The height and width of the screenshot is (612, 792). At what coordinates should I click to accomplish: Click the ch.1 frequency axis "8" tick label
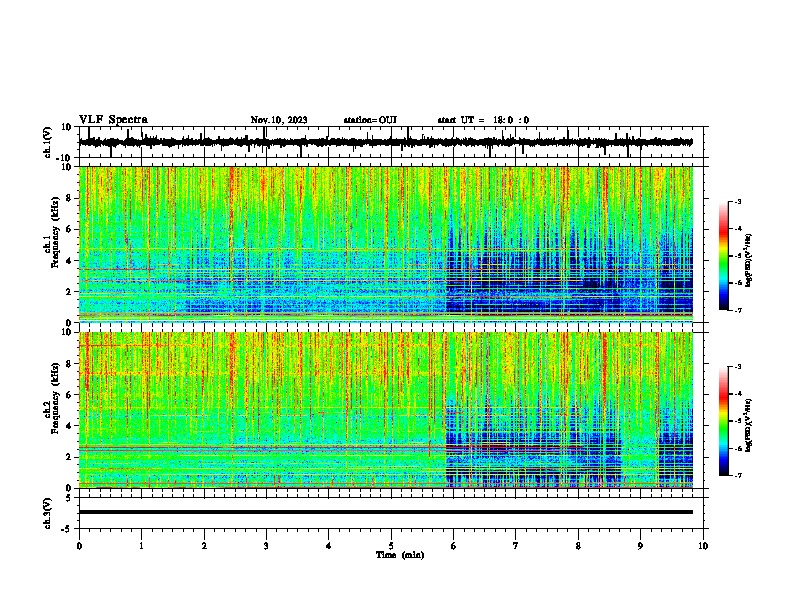[70, 198]
